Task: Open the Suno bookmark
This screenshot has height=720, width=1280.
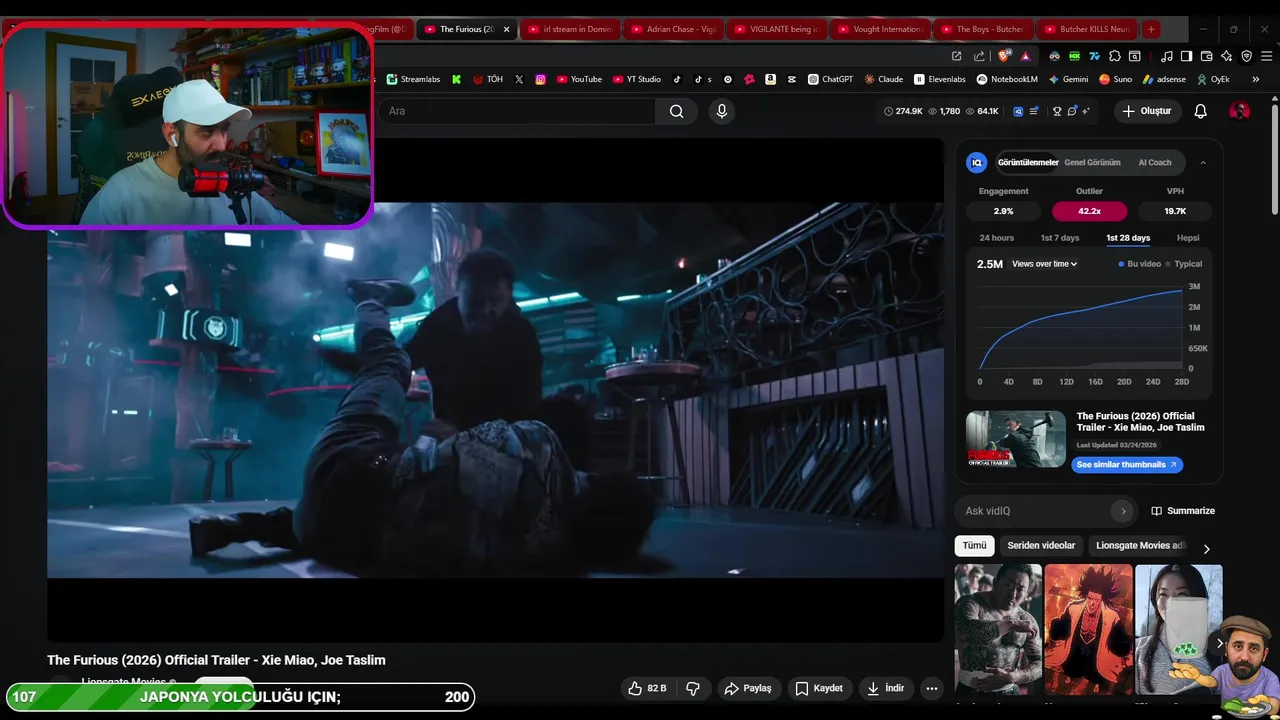Action: pyautogui.click(x=1115, y=79)
